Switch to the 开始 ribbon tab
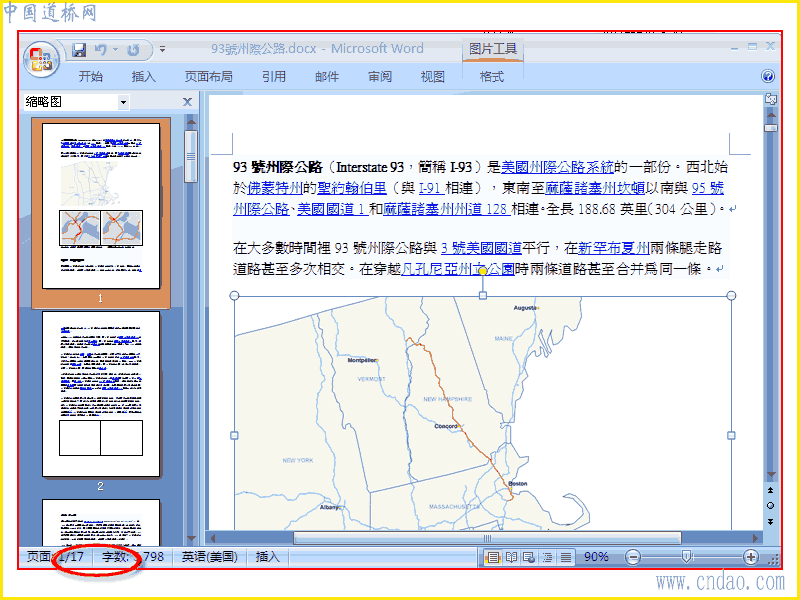The image size is (800, 600). point(91,77)
